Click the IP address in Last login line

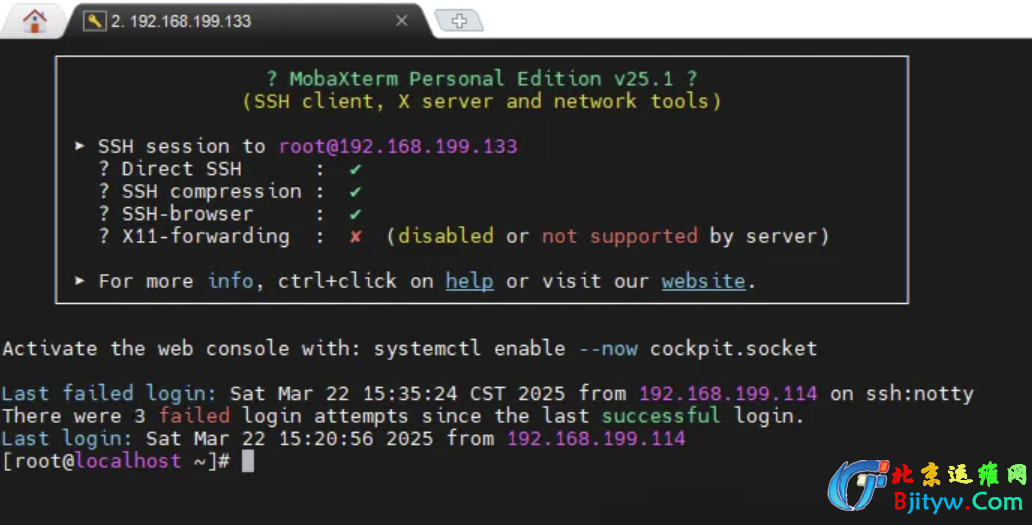click(595, 438)
